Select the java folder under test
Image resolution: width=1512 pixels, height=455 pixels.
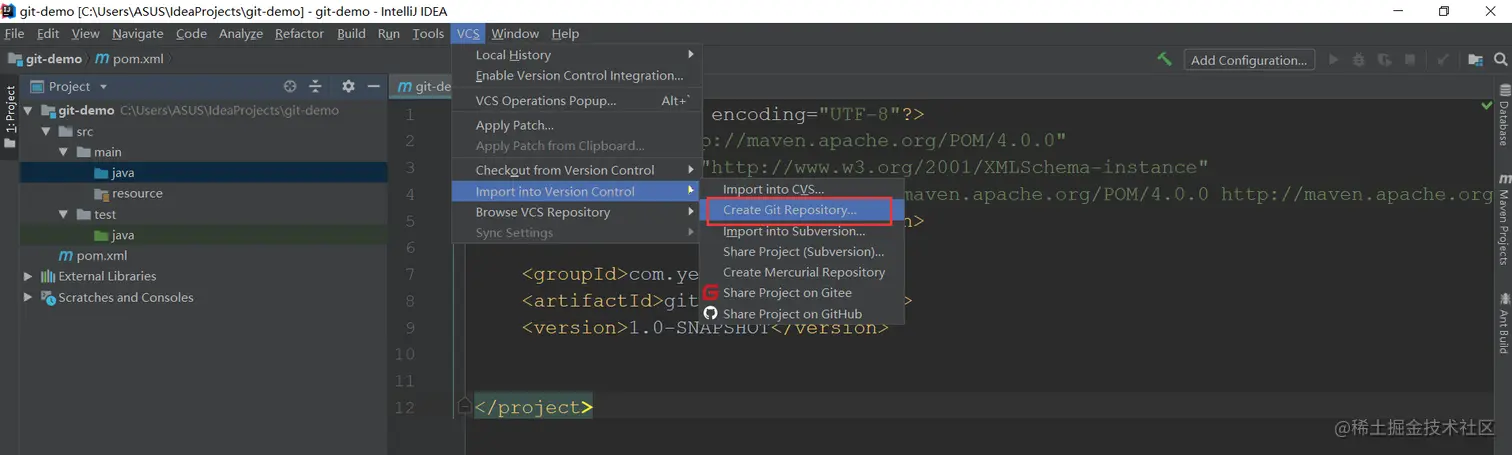(x=123, y=235)
